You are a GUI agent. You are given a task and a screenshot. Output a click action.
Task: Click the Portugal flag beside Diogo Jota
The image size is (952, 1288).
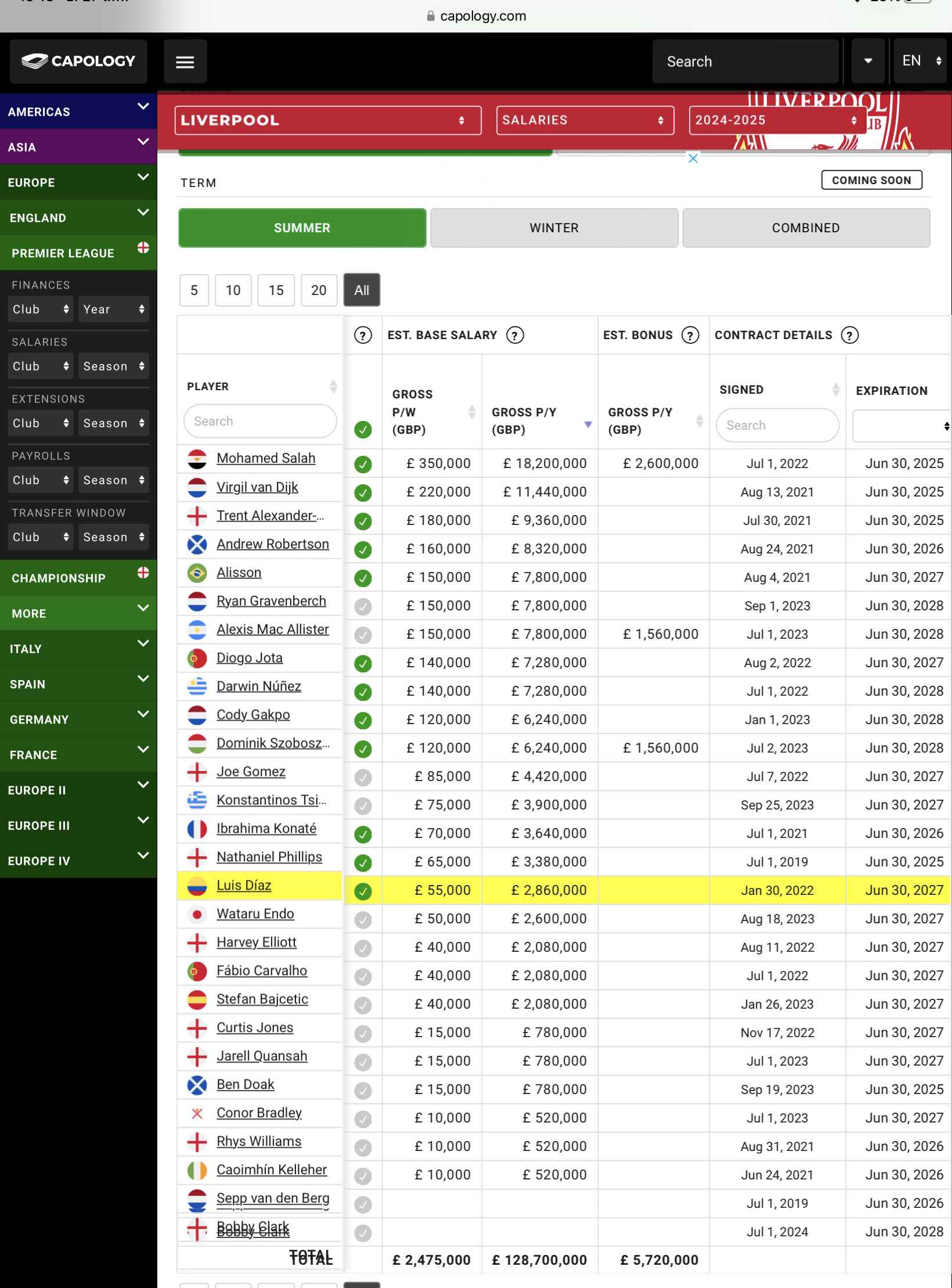(197, 658)
